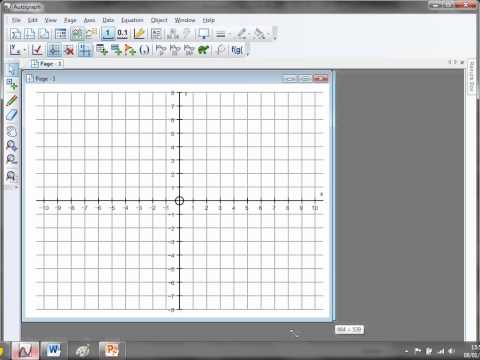Toggle Whiteboard mode button
The width and height of the screenshot is (480, 360).
point(77,34)
